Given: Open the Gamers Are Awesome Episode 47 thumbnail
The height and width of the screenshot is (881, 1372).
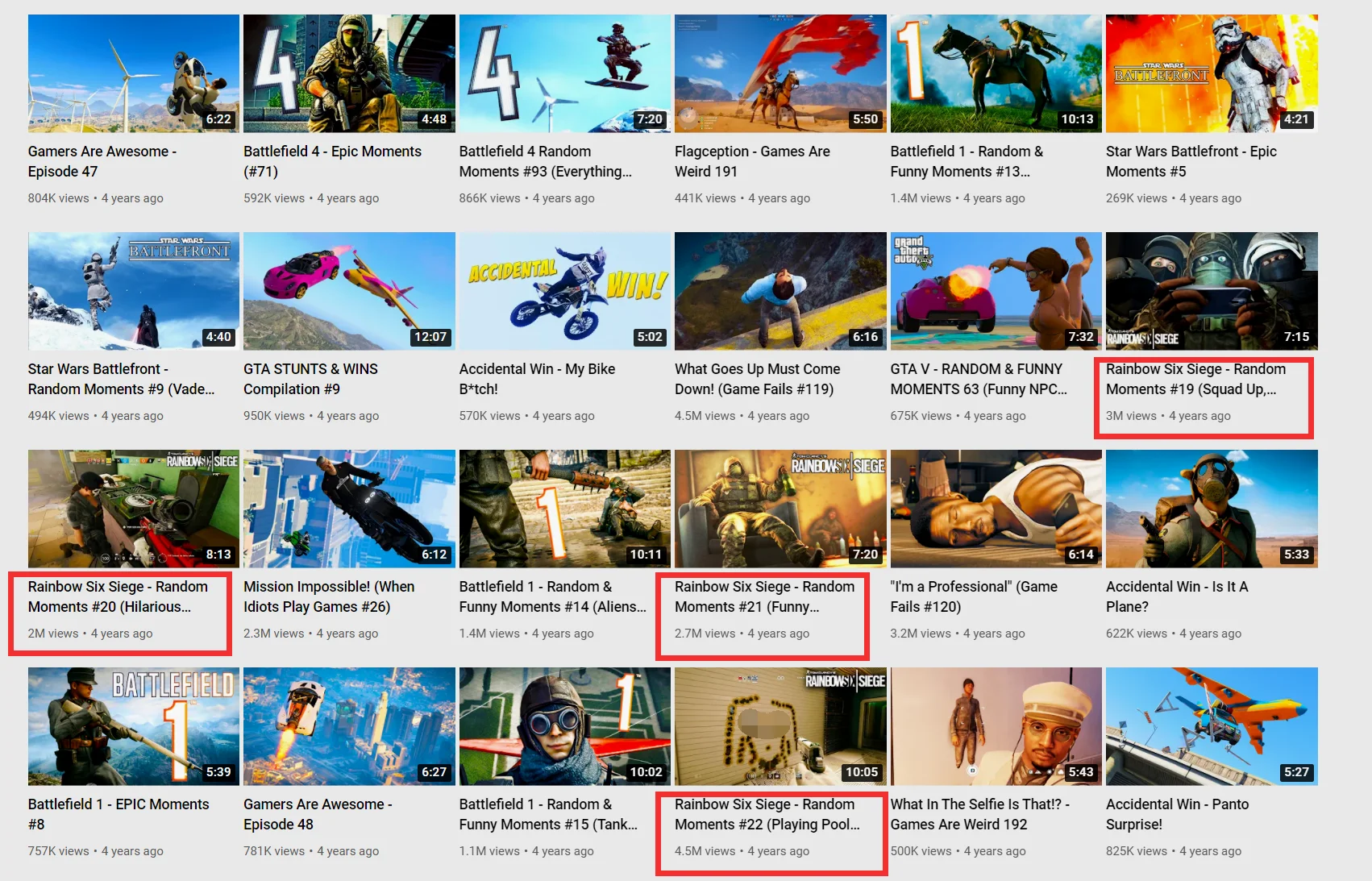Looking at the screenshot, I should click(134, 73).
